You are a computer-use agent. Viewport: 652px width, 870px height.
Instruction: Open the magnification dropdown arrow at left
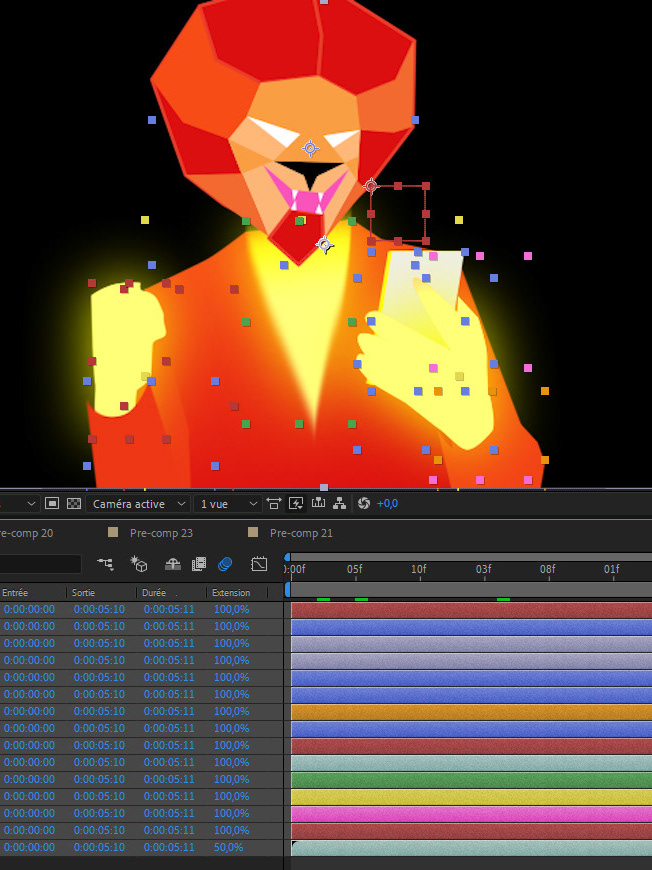(31, 504)
